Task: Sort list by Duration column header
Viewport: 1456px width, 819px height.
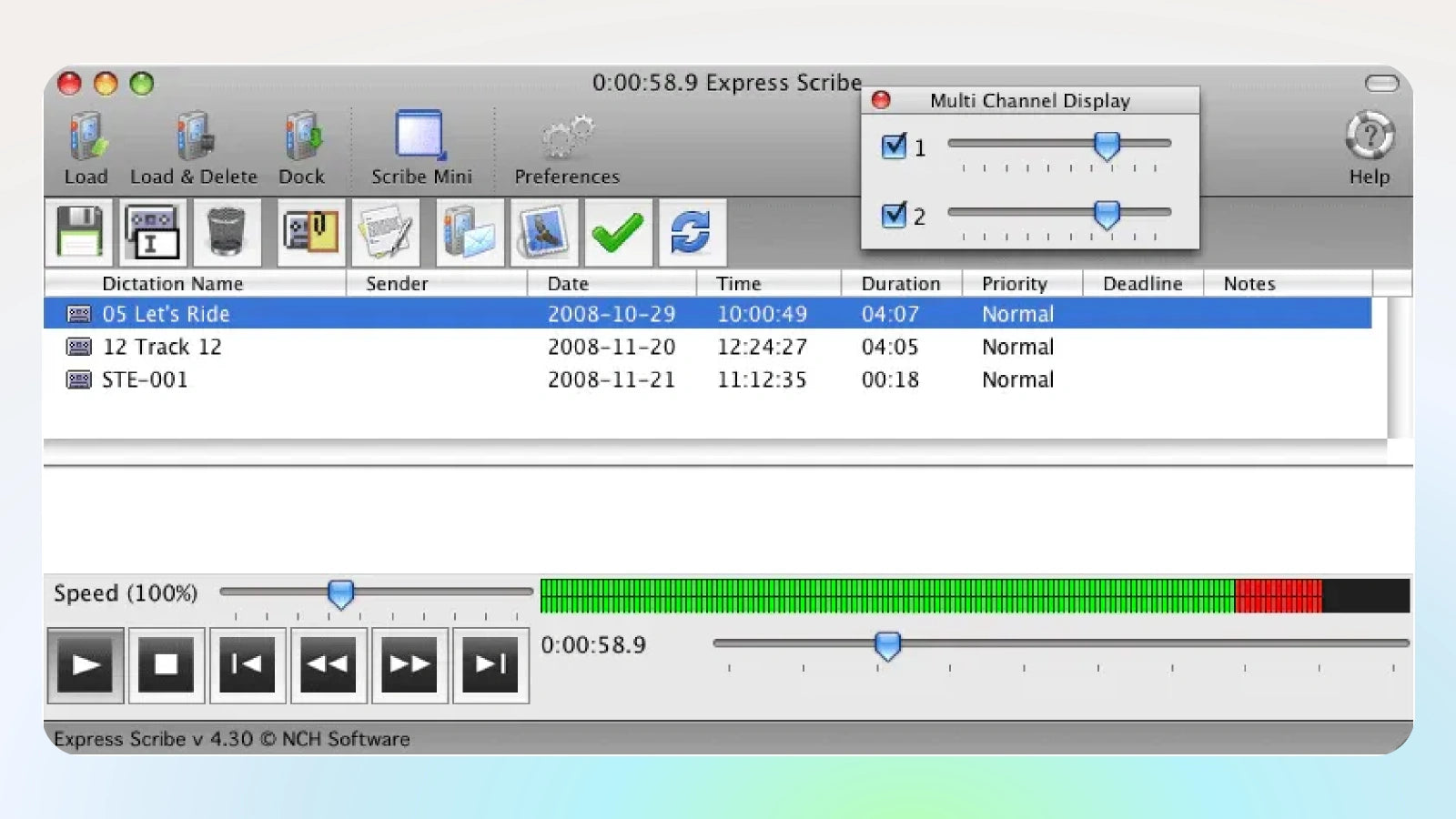Action: point(900,284)
